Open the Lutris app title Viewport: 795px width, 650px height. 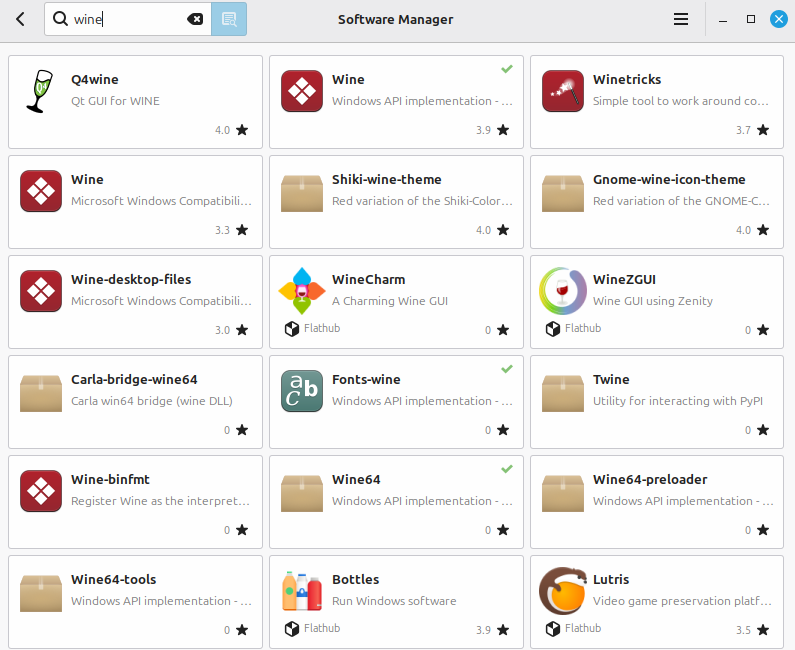(611, 580)
